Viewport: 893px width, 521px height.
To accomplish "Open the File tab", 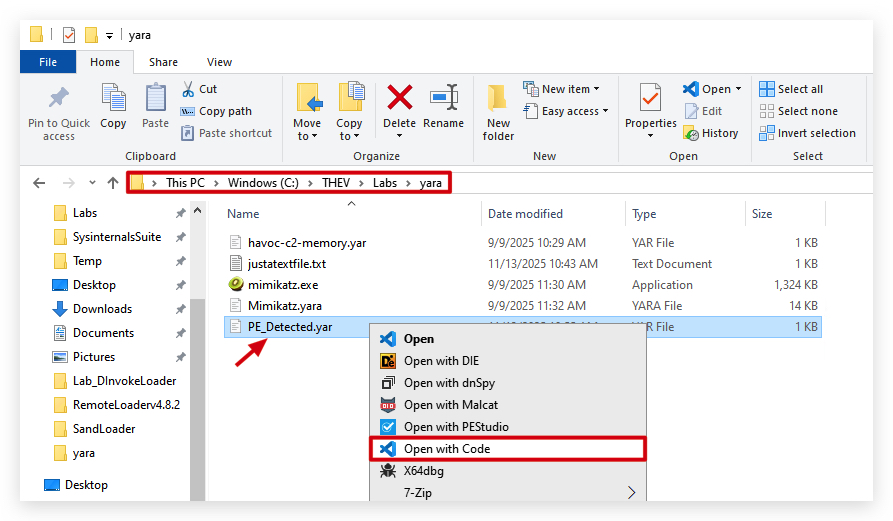I will 48,62.
